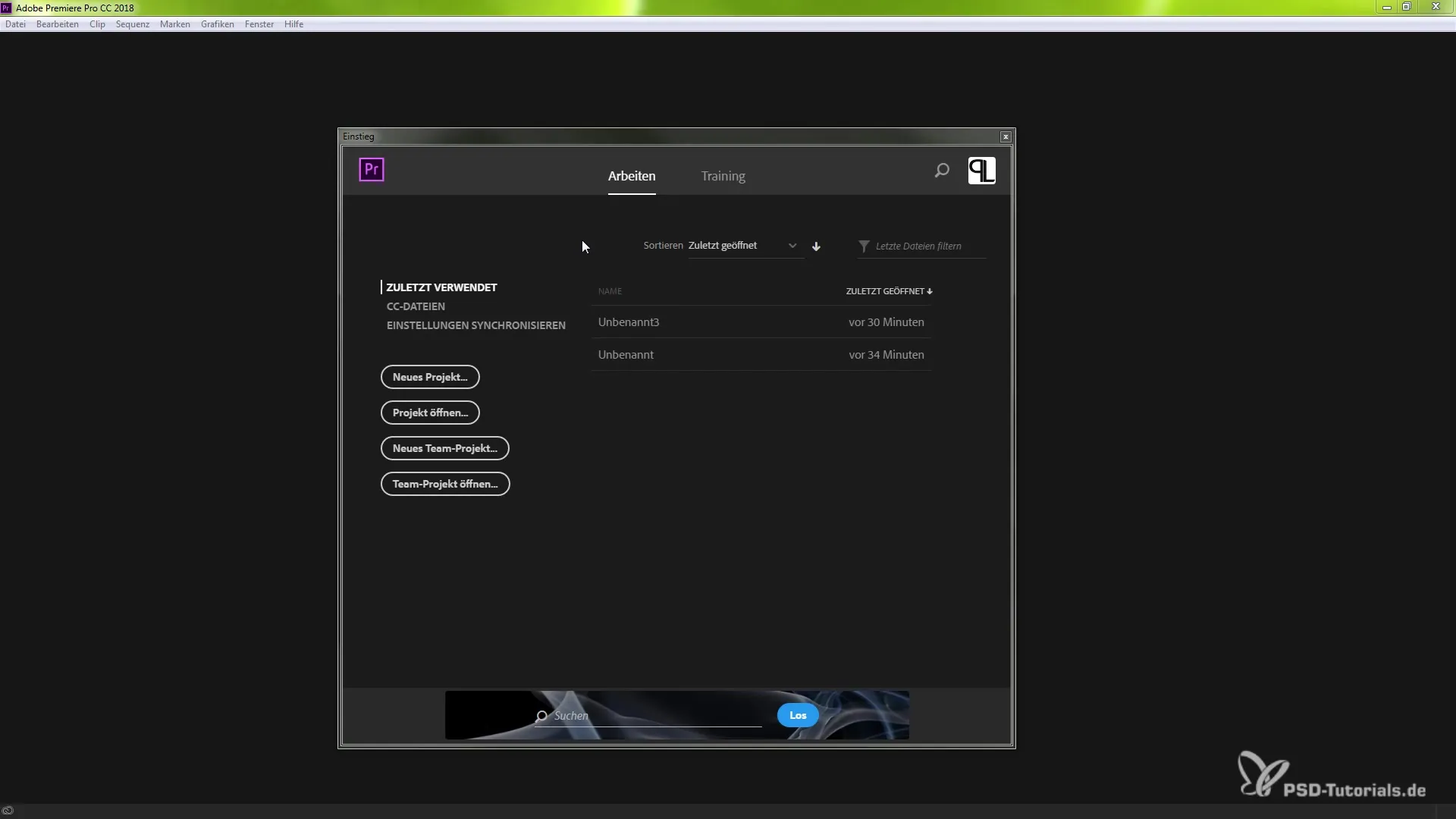Click the blue Los button
Image resolution: width=1456 pixels, height=819 pixels.
click(798, 715)
